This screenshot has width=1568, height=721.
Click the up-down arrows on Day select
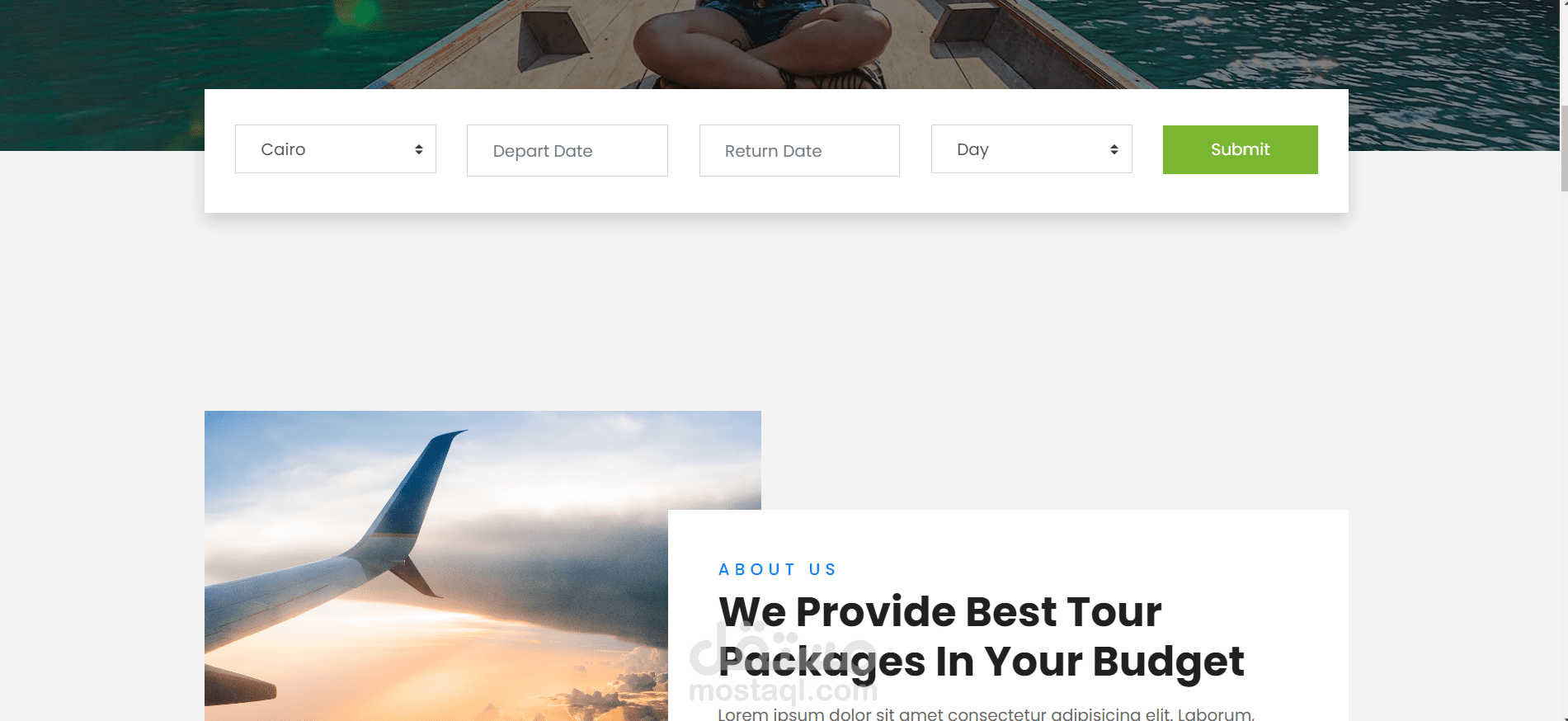pos(1114,149)
